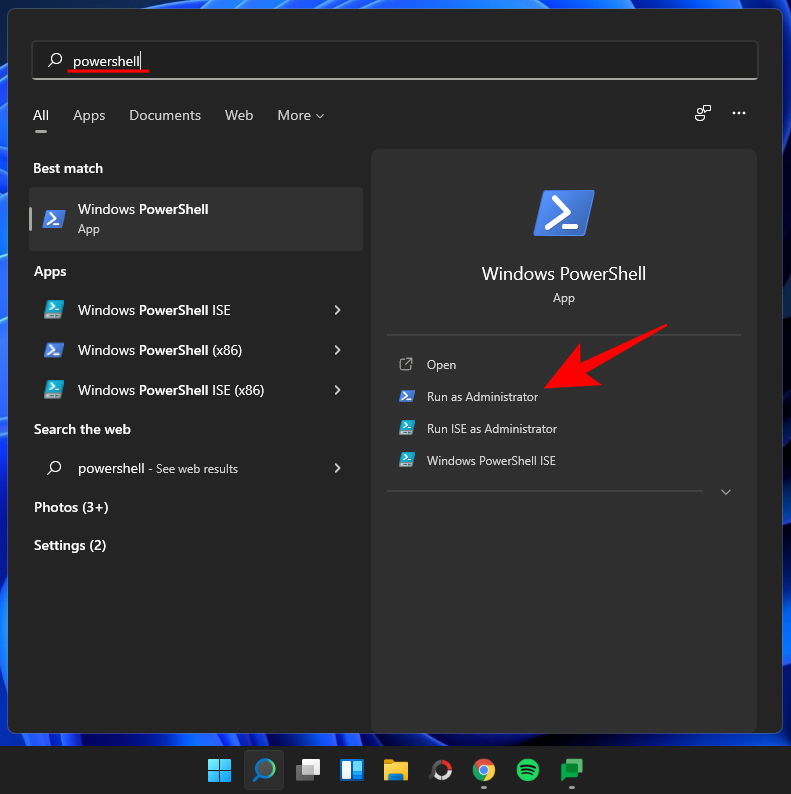Open powershell web results arrow
Screen dimensions: 791x794
click(x=337, y=468)
